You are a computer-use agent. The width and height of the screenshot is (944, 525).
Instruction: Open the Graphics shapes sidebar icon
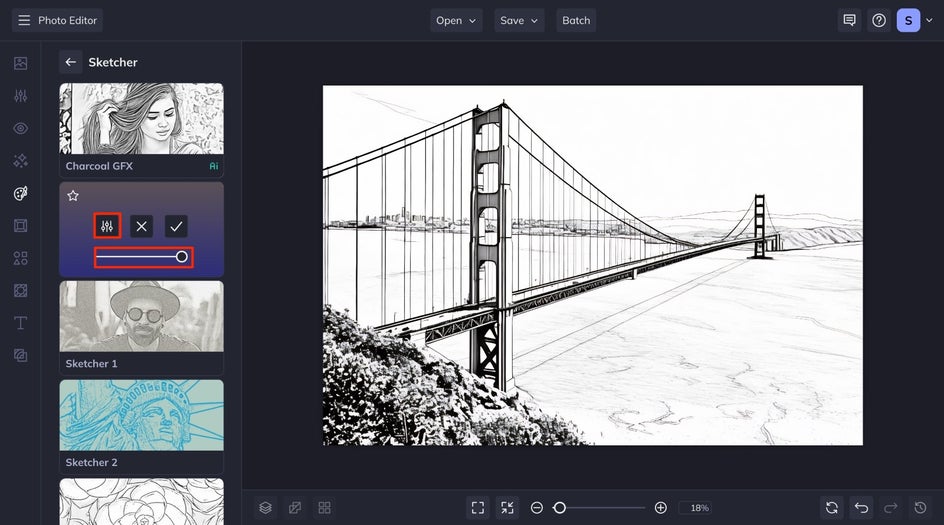20,258
